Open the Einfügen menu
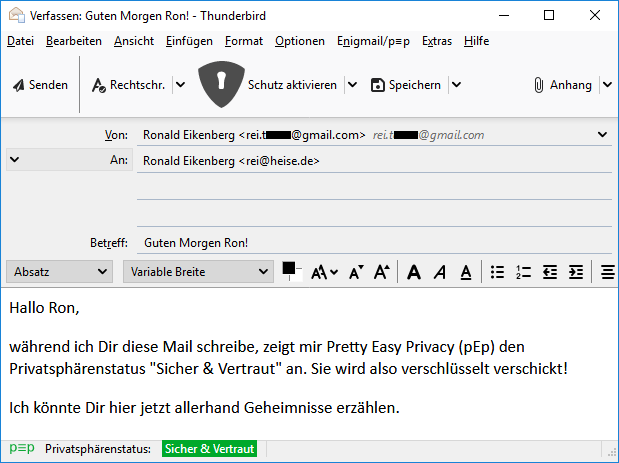Viewport: 619px width, 463px height. [189, 41]
